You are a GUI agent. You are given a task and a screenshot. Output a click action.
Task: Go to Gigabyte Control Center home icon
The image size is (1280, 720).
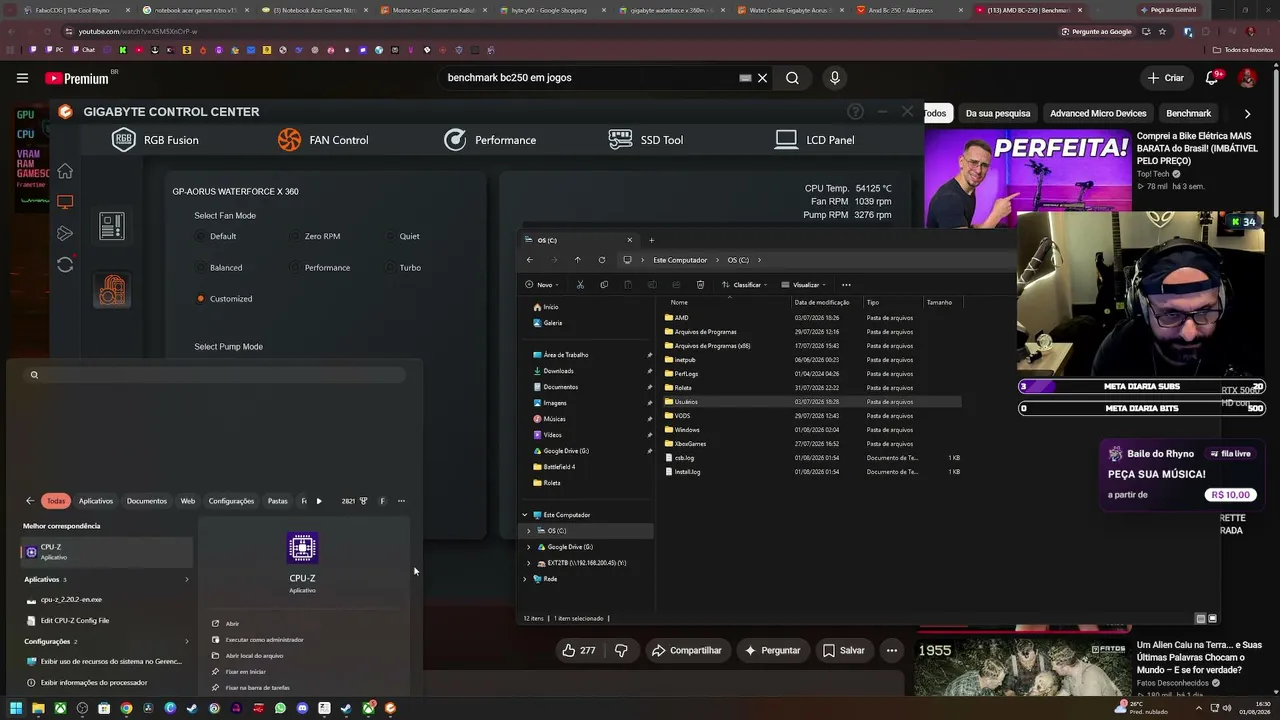[x=65, y=171]
